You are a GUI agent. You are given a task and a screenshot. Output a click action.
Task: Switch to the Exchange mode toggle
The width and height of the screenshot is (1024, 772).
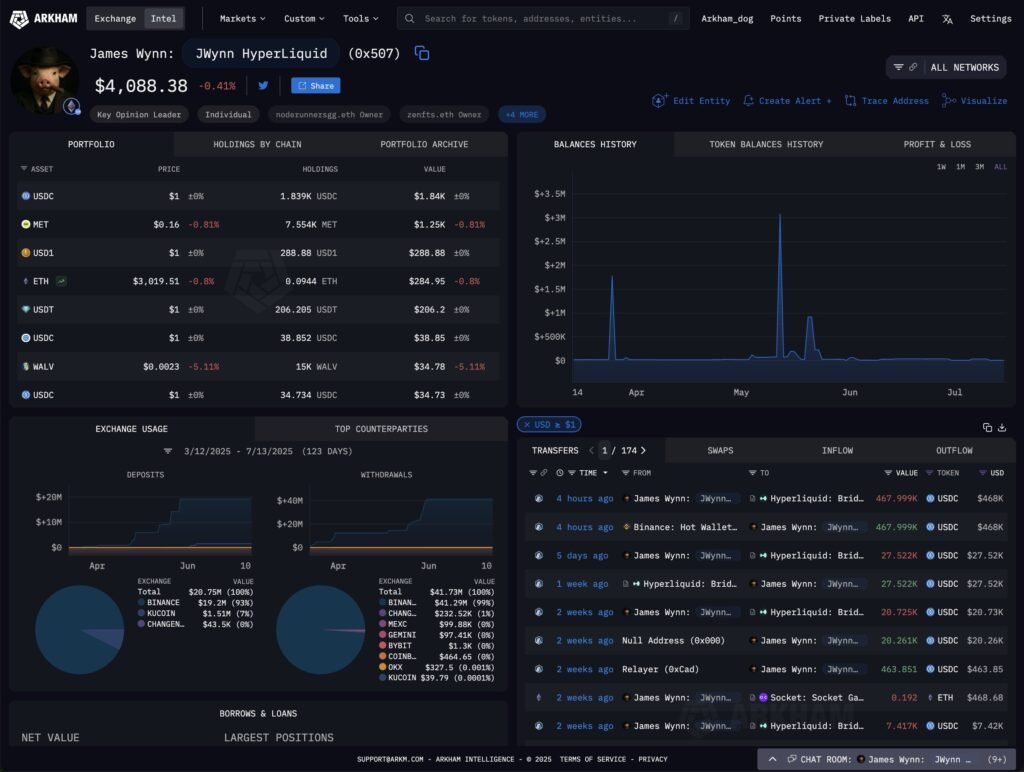point(115,19)
